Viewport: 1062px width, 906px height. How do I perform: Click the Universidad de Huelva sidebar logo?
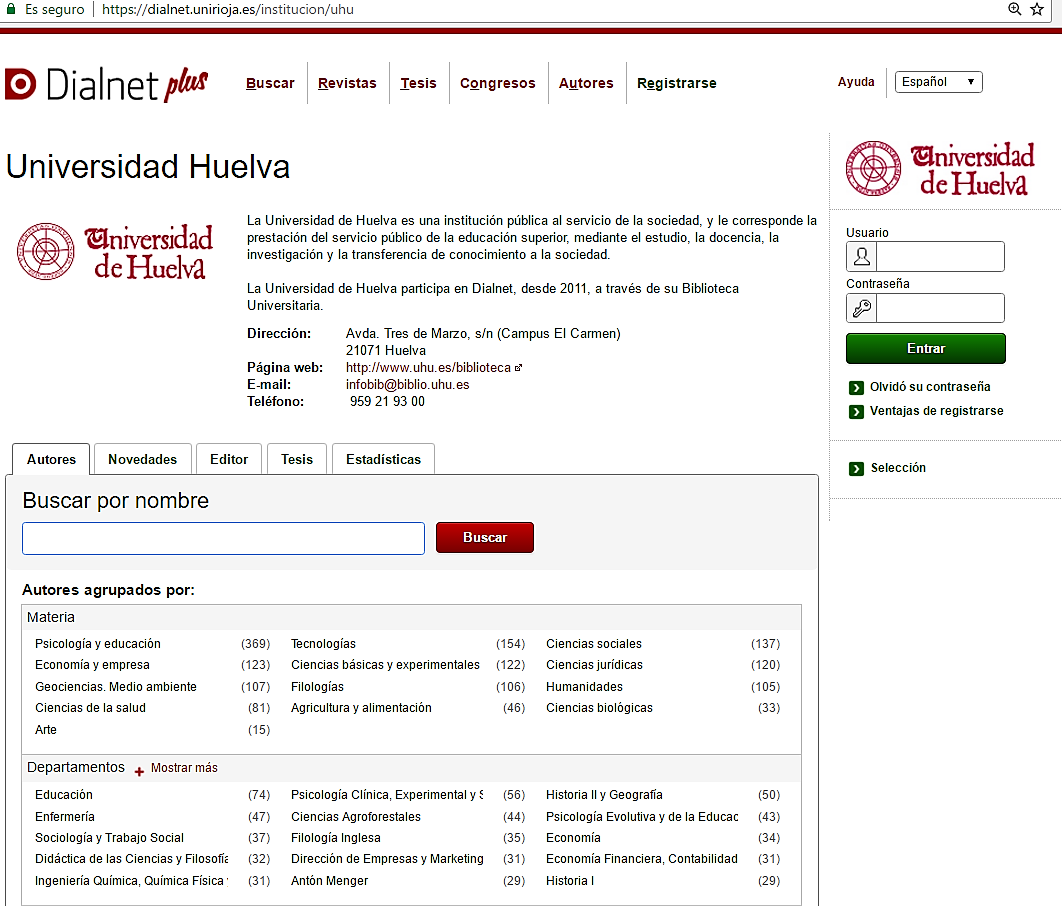(x=940, y=169)
